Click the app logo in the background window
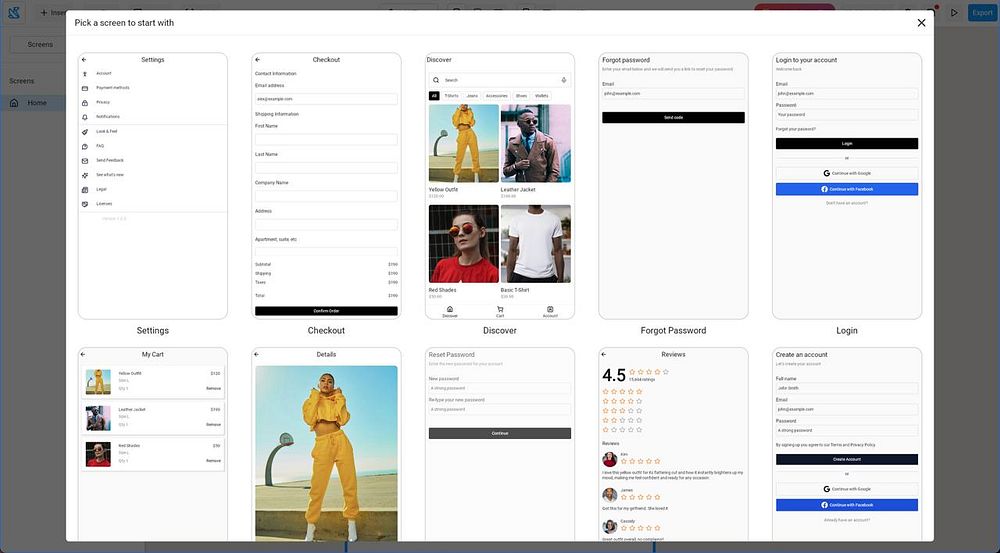This screenshot has height=553, width=1000. coord(14,12)
